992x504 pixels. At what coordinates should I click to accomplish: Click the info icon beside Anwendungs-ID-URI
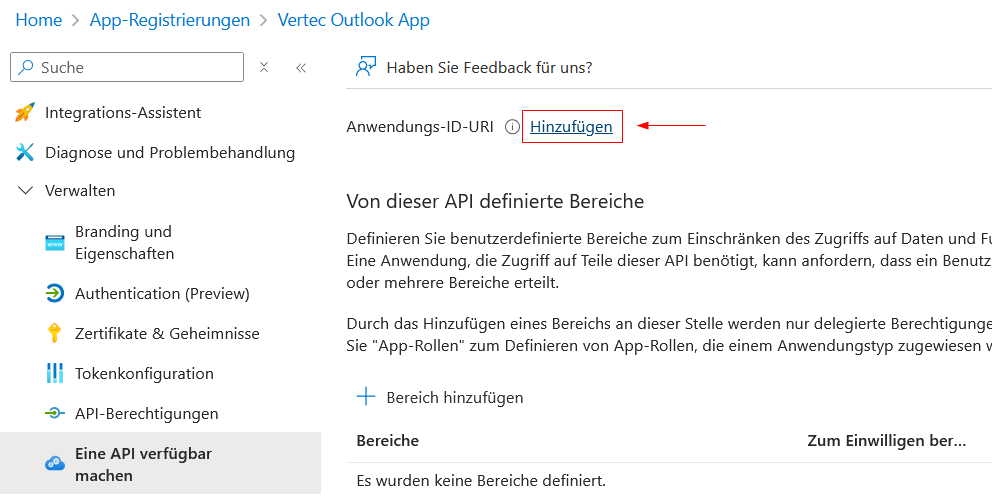click(x=512, y=127)
